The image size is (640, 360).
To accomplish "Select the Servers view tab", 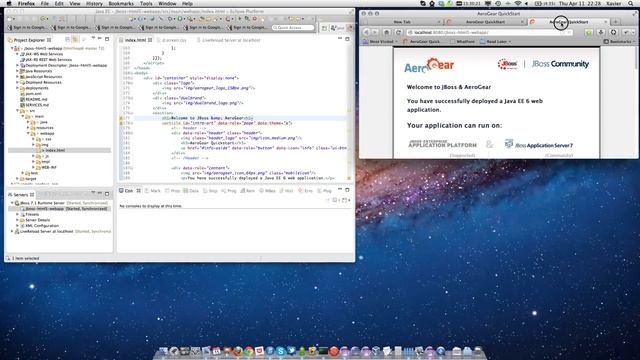I will click(20, 195).
